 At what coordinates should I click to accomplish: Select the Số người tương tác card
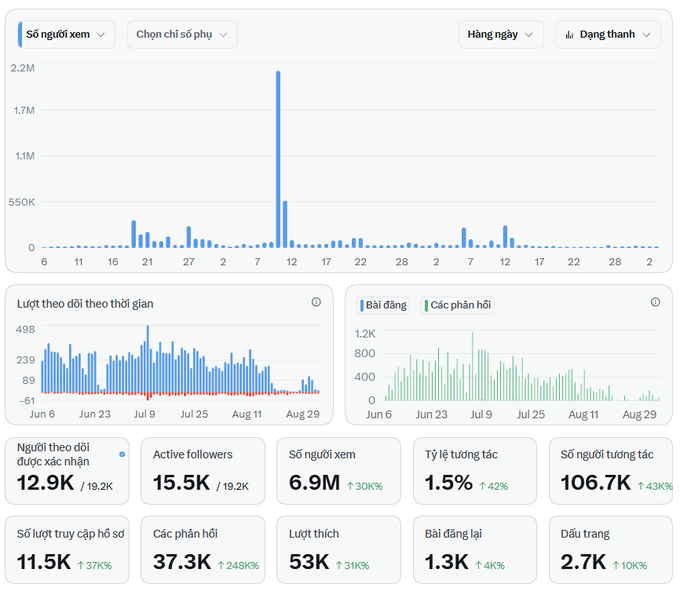point(611,470)
